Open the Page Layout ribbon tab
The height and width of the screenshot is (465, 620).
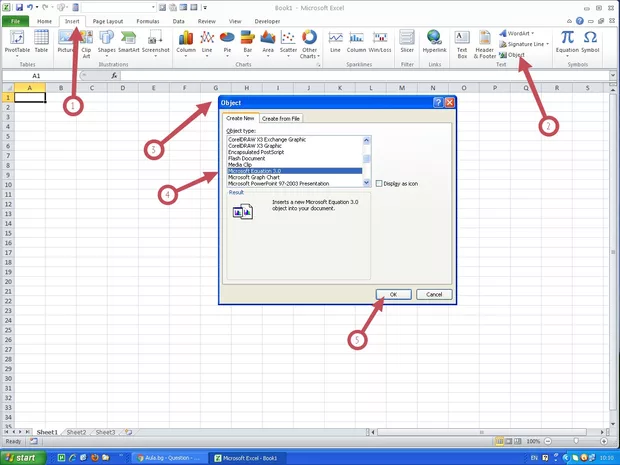[x=108, y=20]
